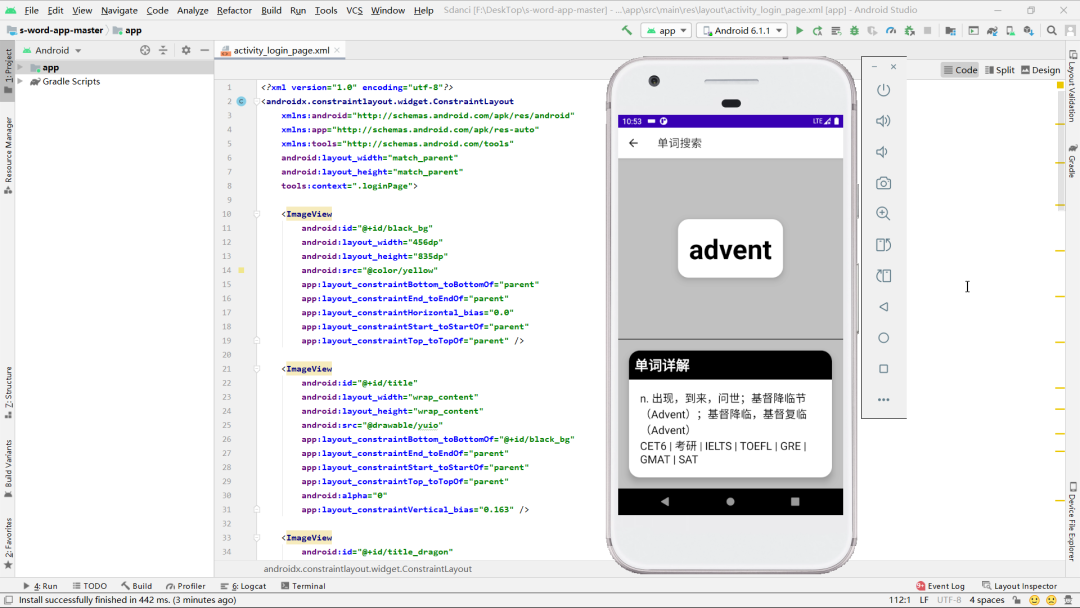
Task: Click the Apply Code Changes icon
Action: tap(835, 30)
